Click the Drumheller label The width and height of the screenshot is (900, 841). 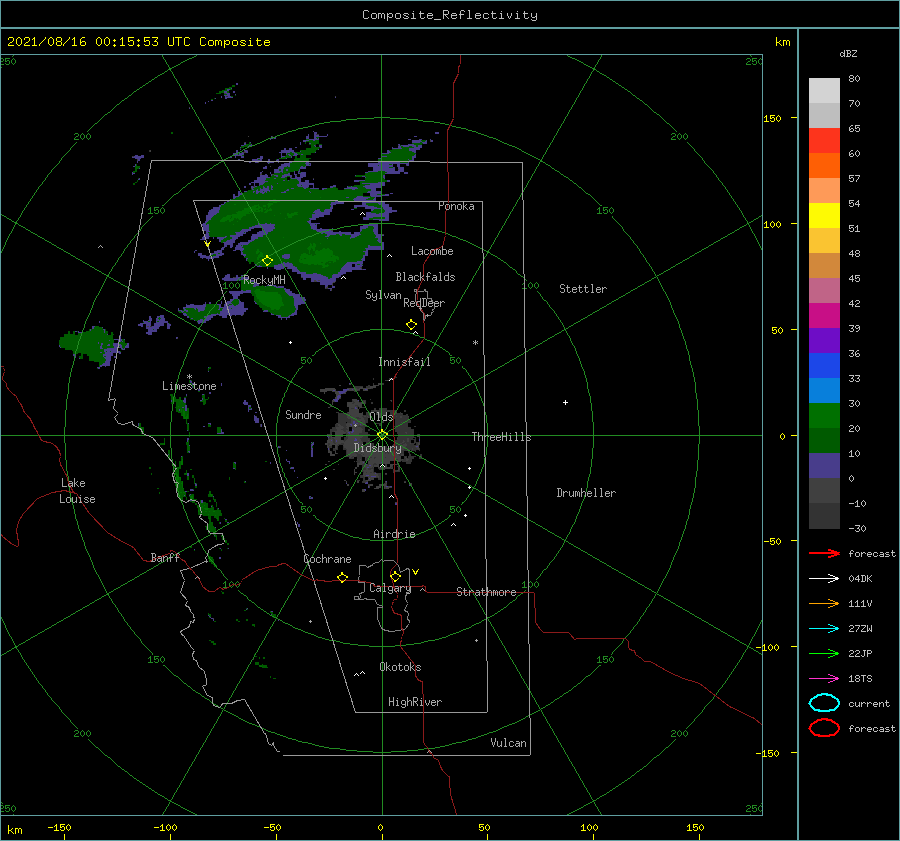pos(586,493)
